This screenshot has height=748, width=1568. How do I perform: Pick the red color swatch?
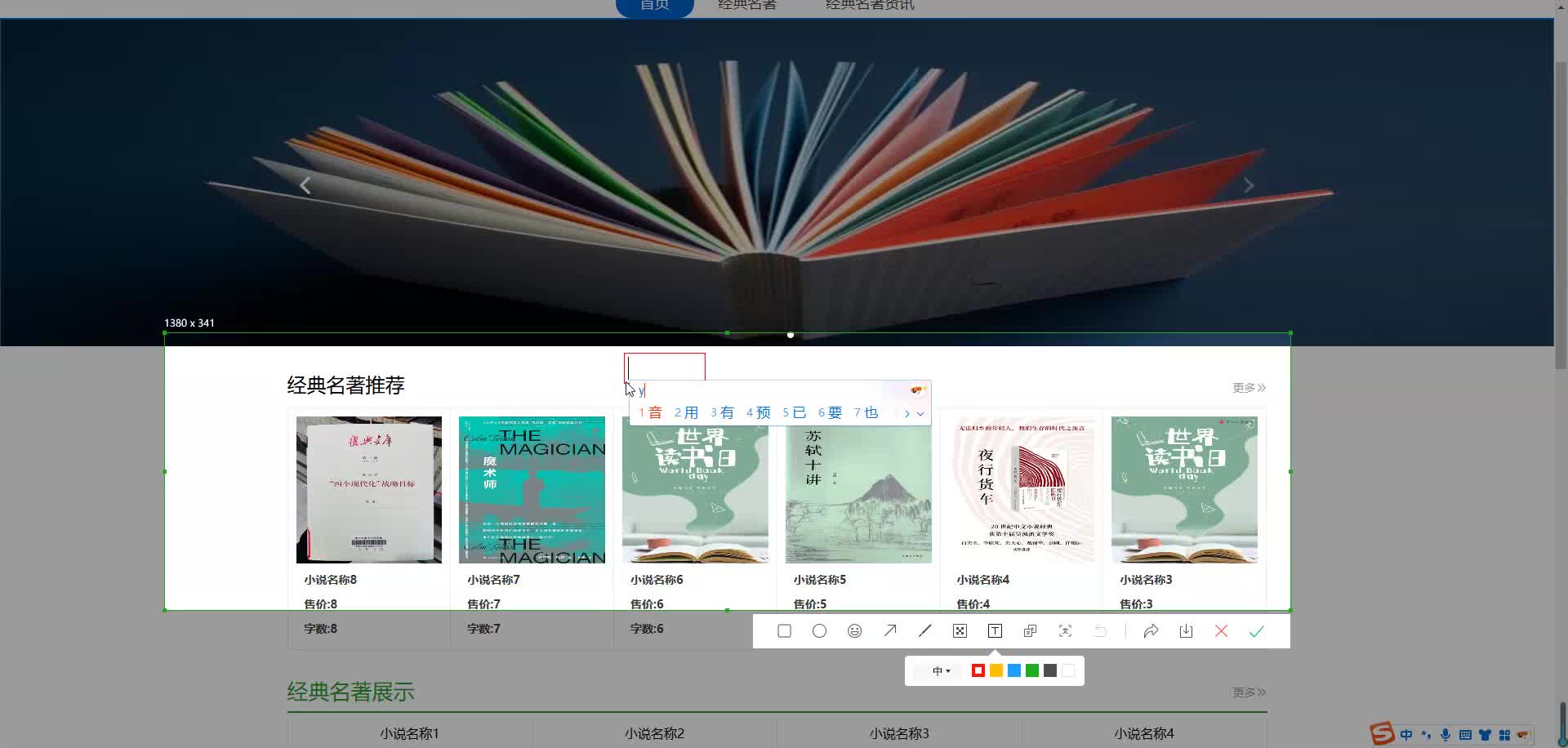[978, 671]
